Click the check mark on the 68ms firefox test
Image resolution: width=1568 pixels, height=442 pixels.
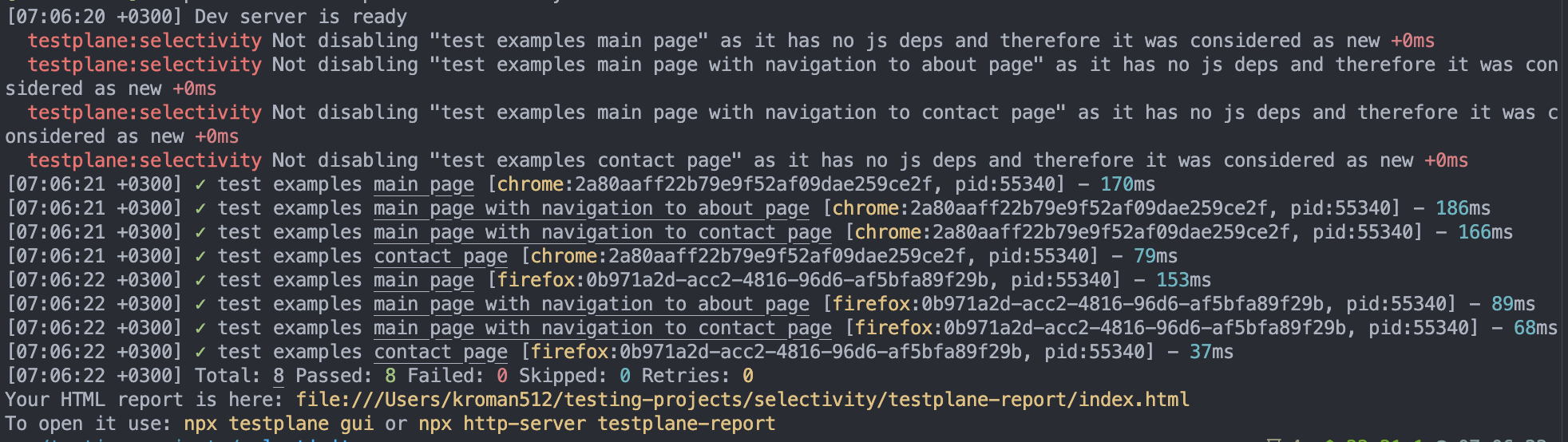200,329
